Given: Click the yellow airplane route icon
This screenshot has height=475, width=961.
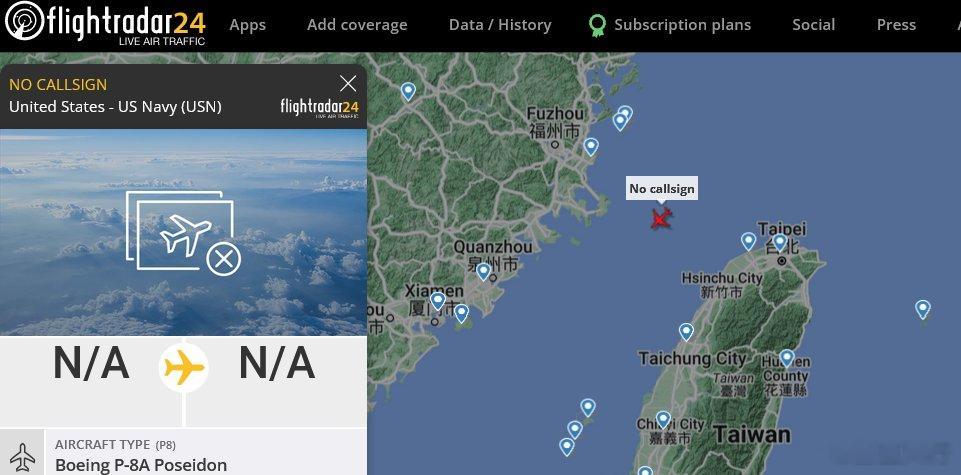Looking at the screenshot, I should click(x=183, y=368).
